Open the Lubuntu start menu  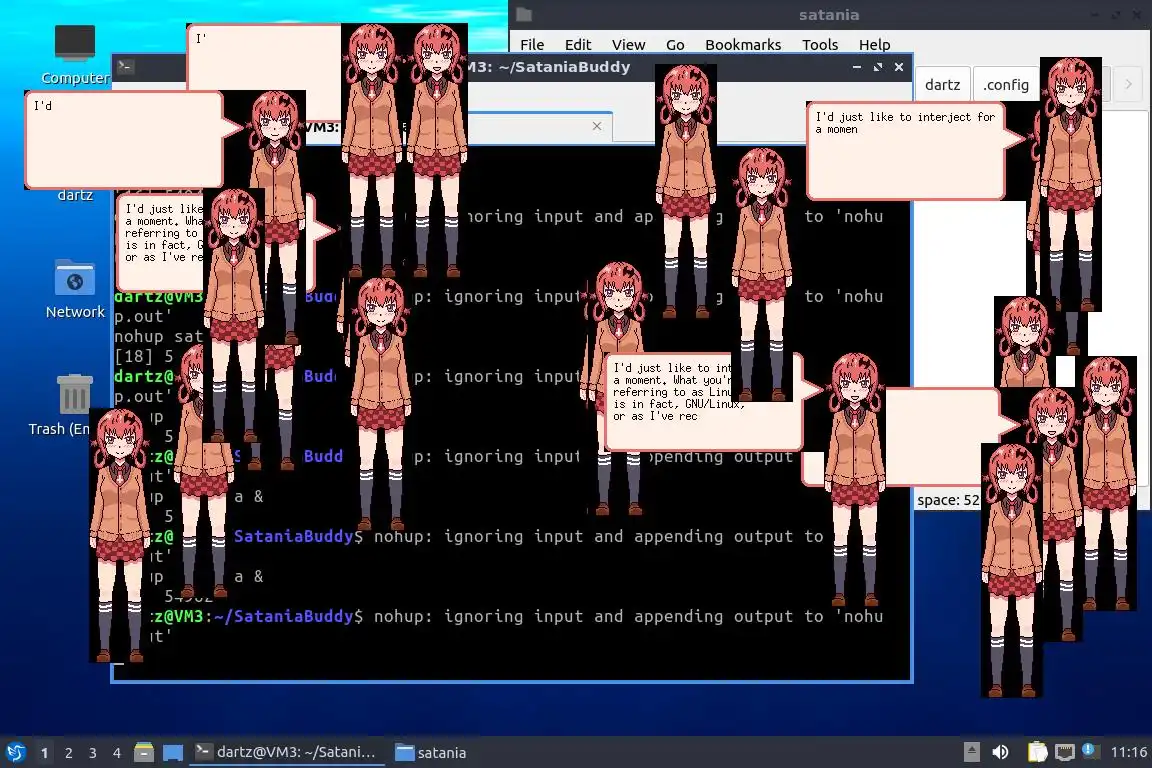[15, 752]
